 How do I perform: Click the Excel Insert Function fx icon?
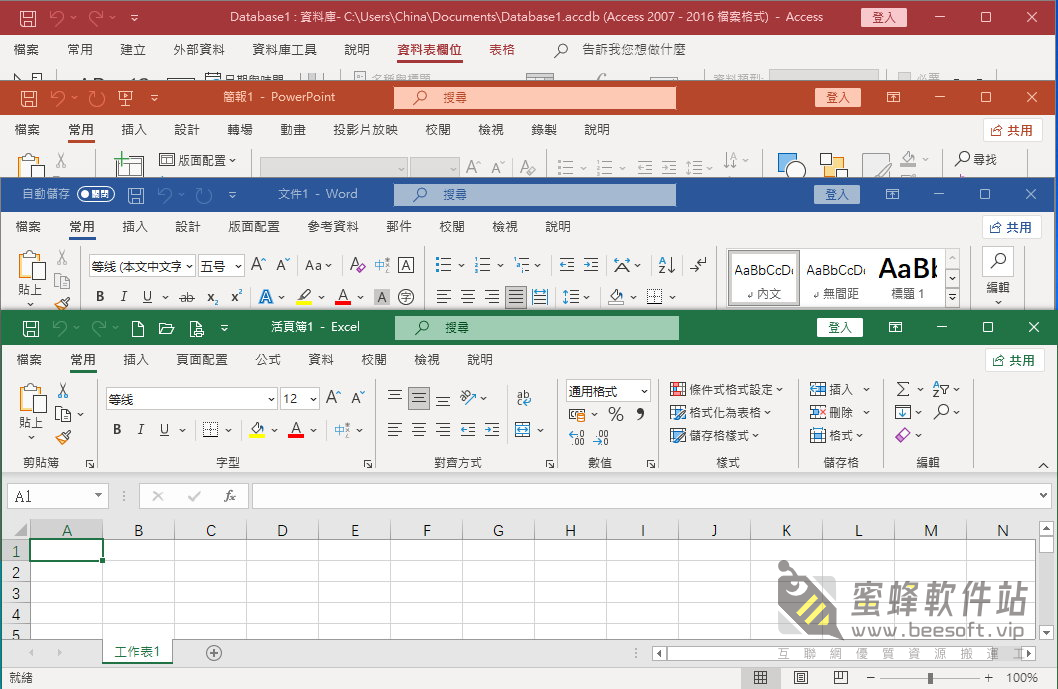229,496
